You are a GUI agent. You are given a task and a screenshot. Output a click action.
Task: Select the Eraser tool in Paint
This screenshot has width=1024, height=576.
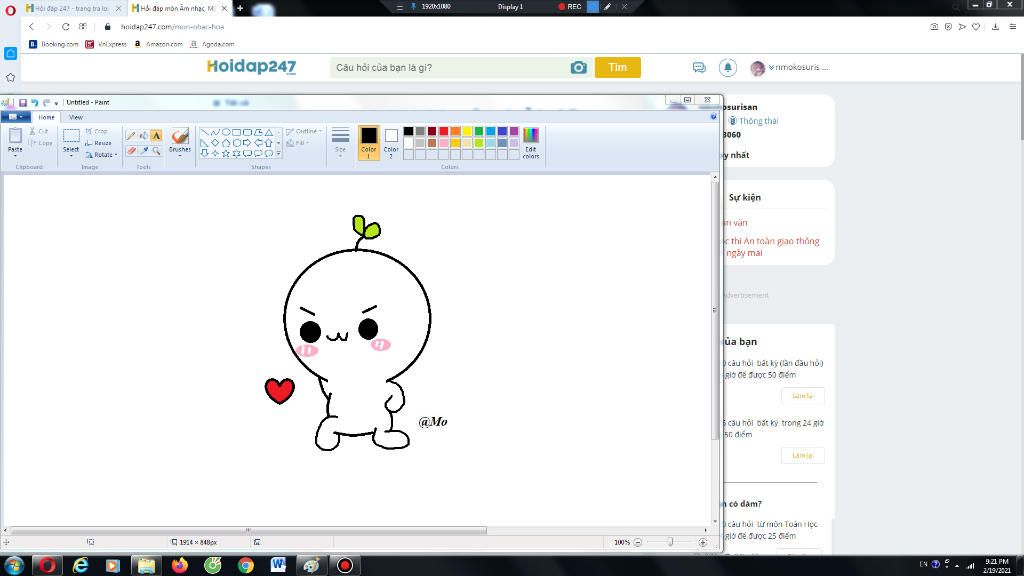131,150
